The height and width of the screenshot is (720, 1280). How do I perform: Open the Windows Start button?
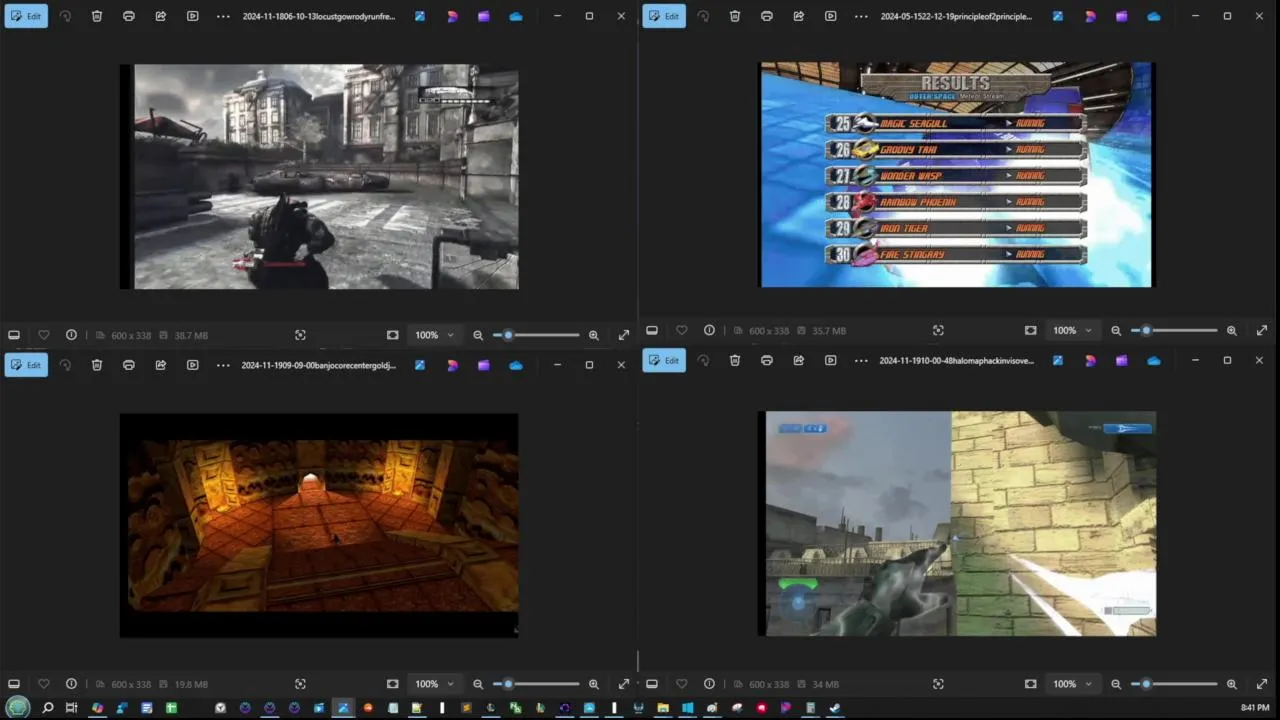18,708
